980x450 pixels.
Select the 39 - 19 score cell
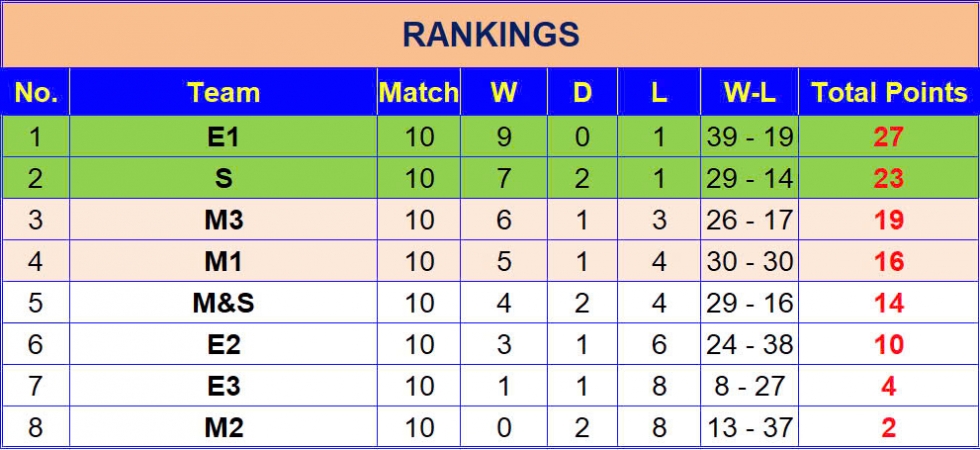749,137
